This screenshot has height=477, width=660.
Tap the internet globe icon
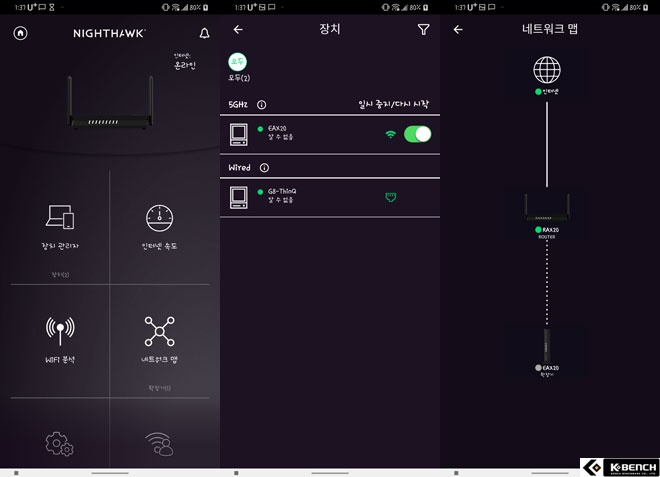tap(547, 70)
